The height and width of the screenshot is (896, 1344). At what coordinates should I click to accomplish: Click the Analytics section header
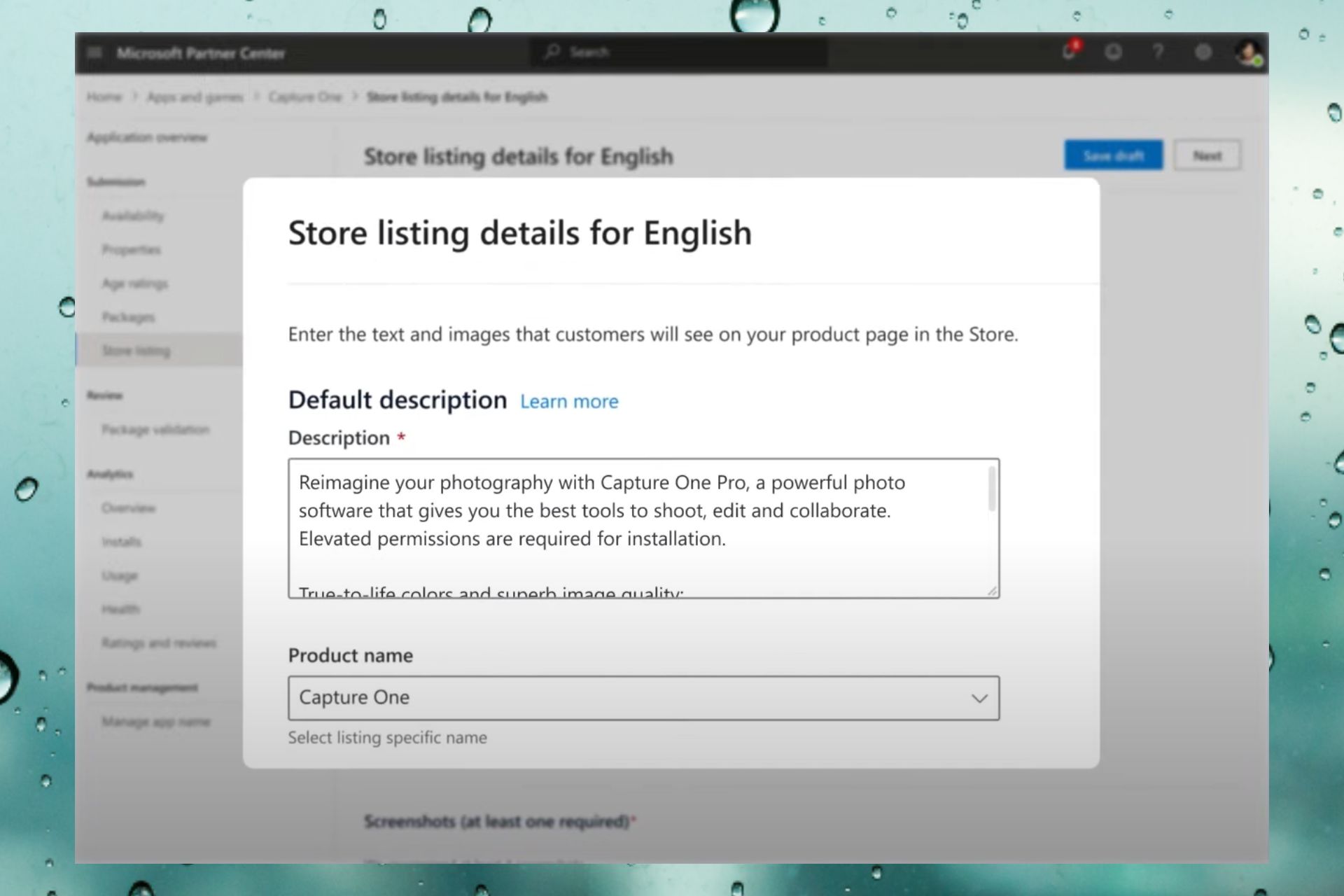point(110,474)
